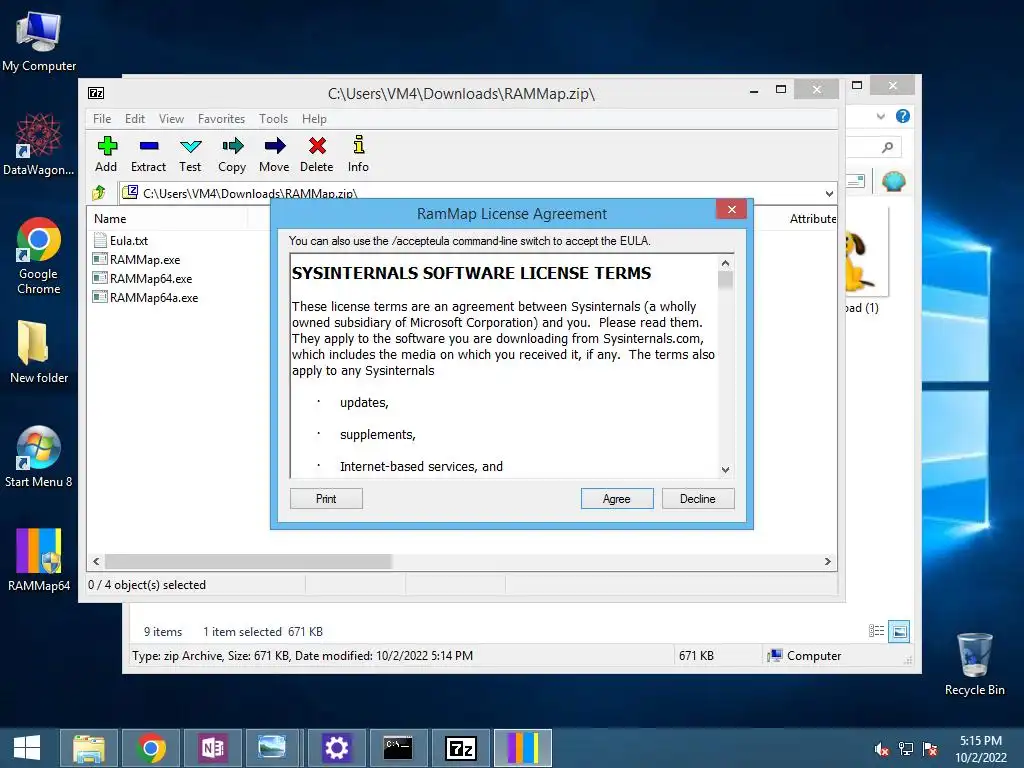Switch to 7-Zip taskbar icon

[460, 748]
